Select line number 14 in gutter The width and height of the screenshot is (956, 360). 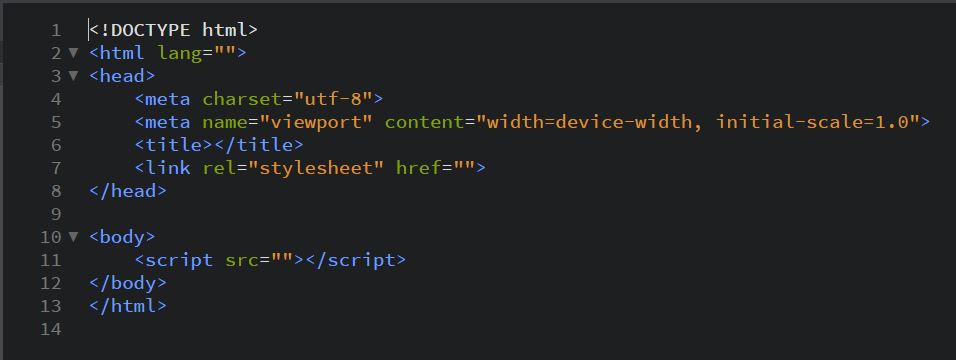pyautogui.click(x=51, y=329)
